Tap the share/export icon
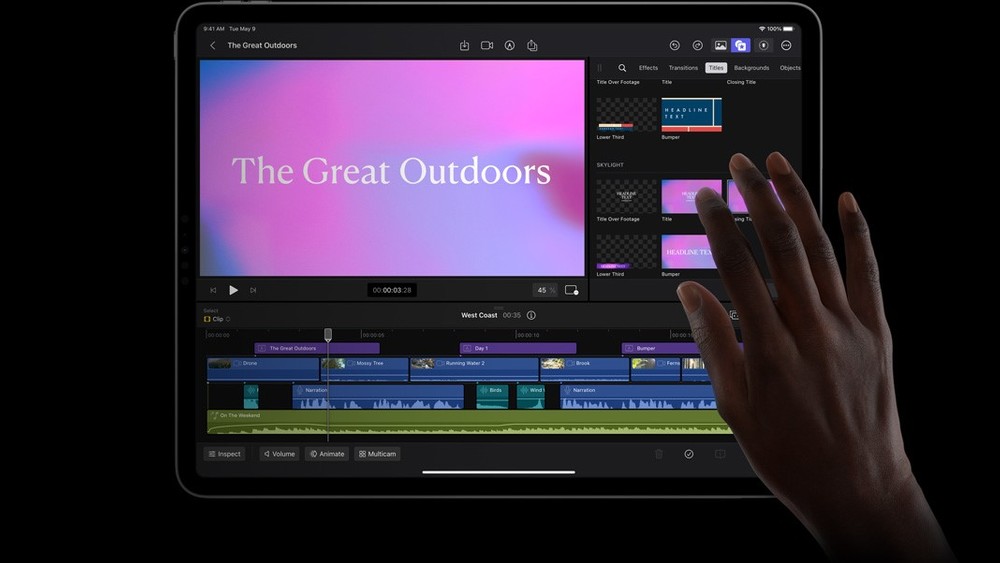The height and width of the screenshot is (563, 1000). pyautogui.click(x=532, y=45)
